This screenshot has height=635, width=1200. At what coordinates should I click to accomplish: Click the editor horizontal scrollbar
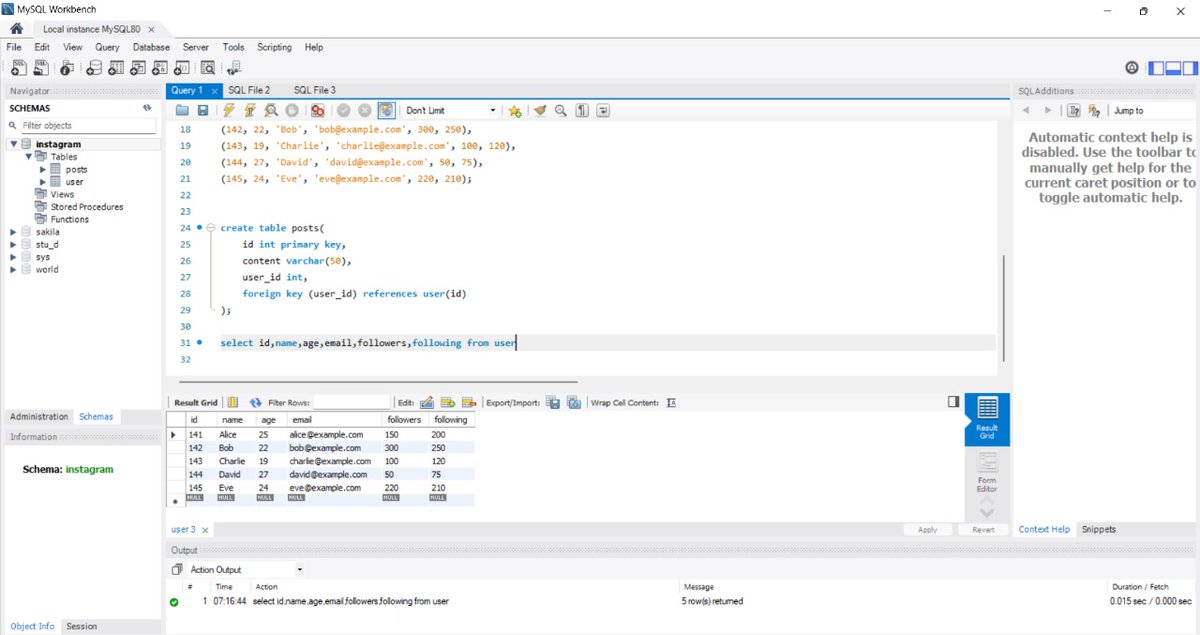(378, 381)
